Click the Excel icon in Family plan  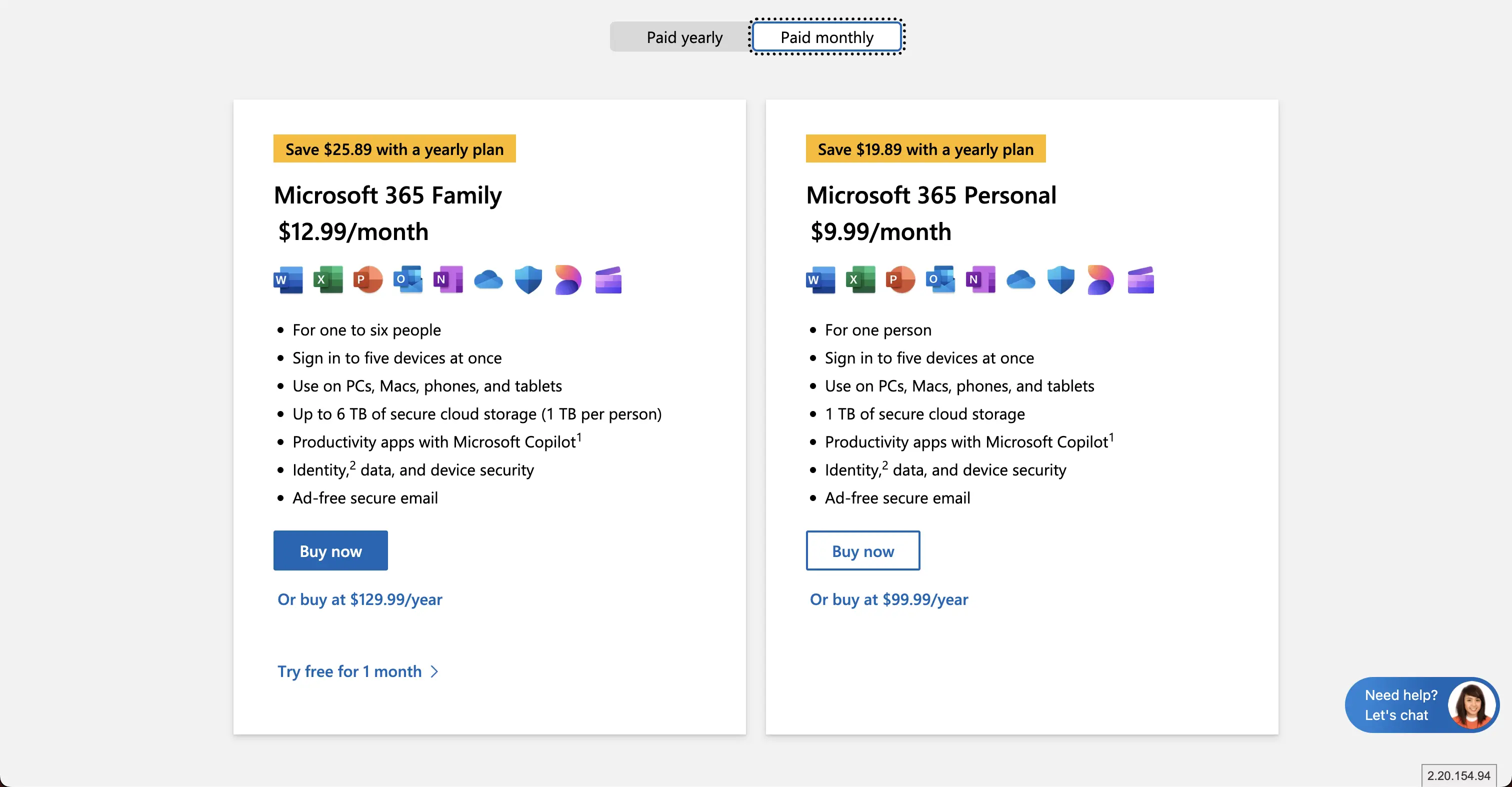click(328, 280)
